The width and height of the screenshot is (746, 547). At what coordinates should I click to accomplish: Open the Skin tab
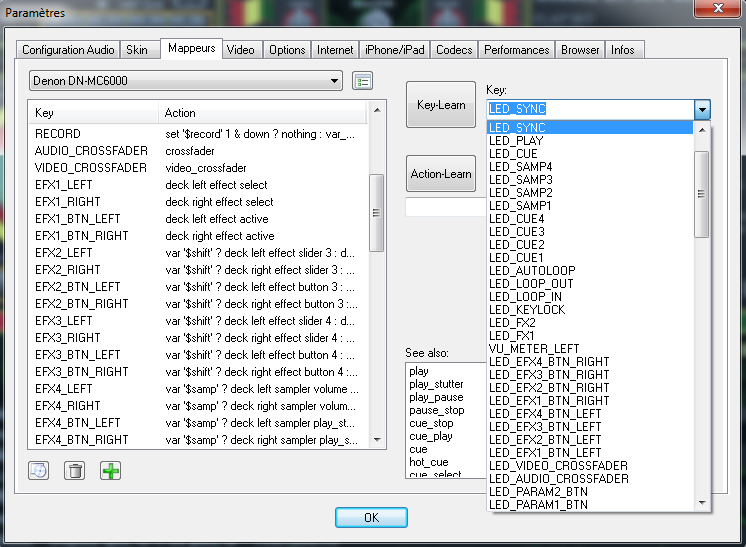(136, 50)
